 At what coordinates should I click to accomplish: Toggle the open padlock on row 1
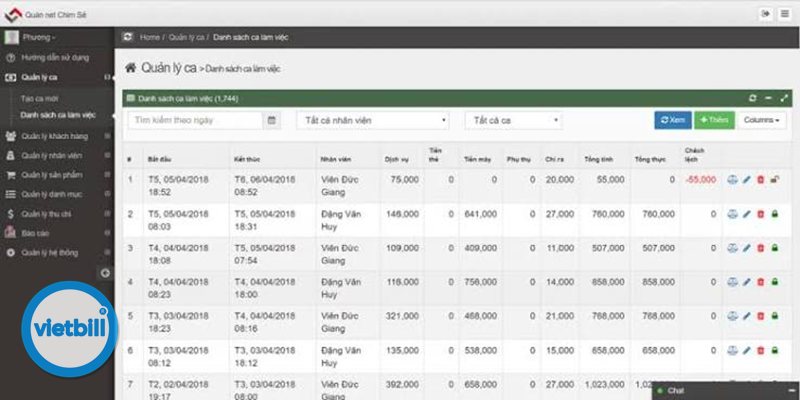[774, 180]
